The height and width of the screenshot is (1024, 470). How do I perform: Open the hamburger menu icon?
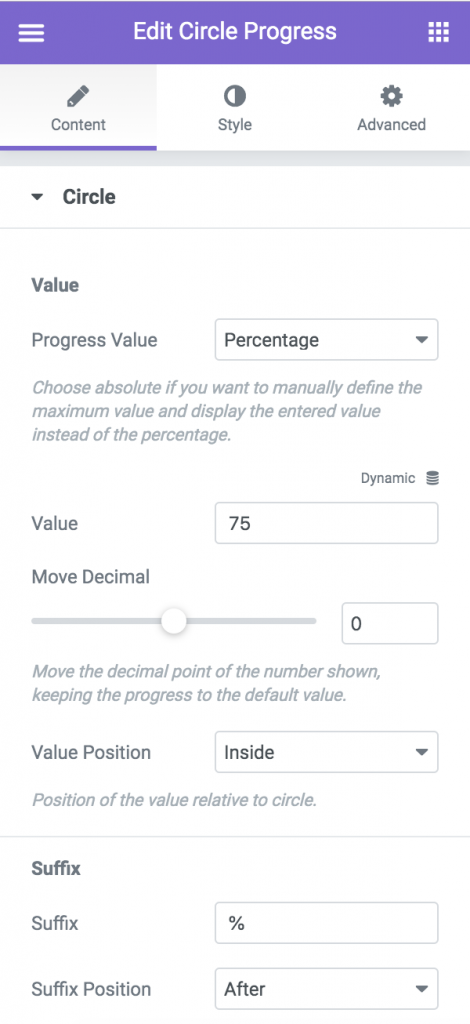click(31, 32)
